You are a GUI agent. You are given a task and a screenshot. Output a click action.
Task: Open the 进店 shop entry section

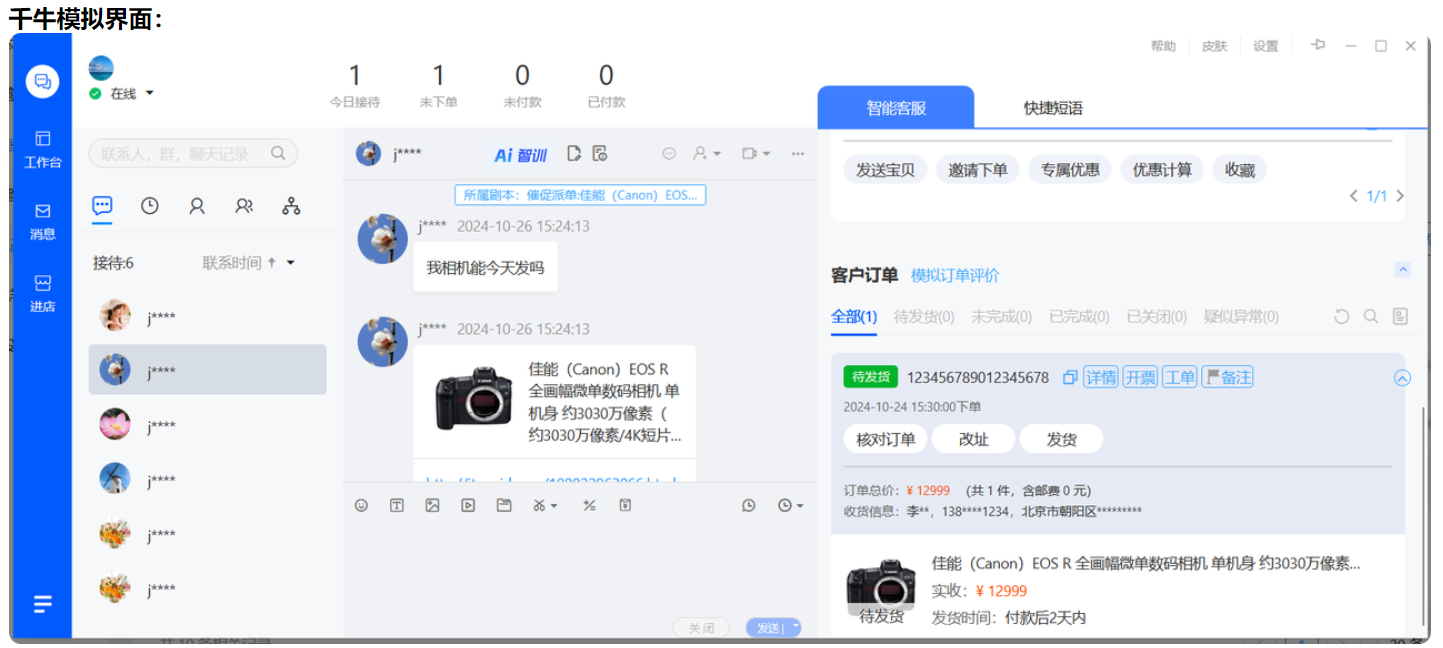[42, 293]
